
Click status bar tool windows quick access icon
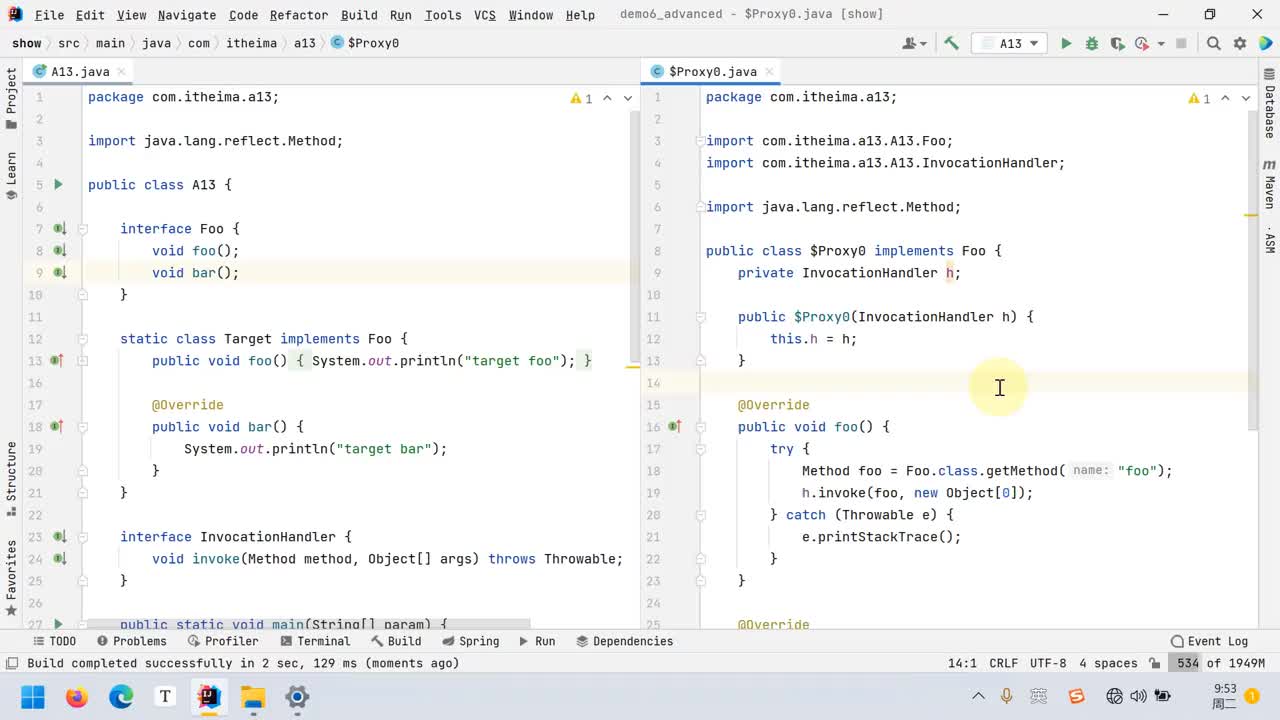tap(11, 663)
